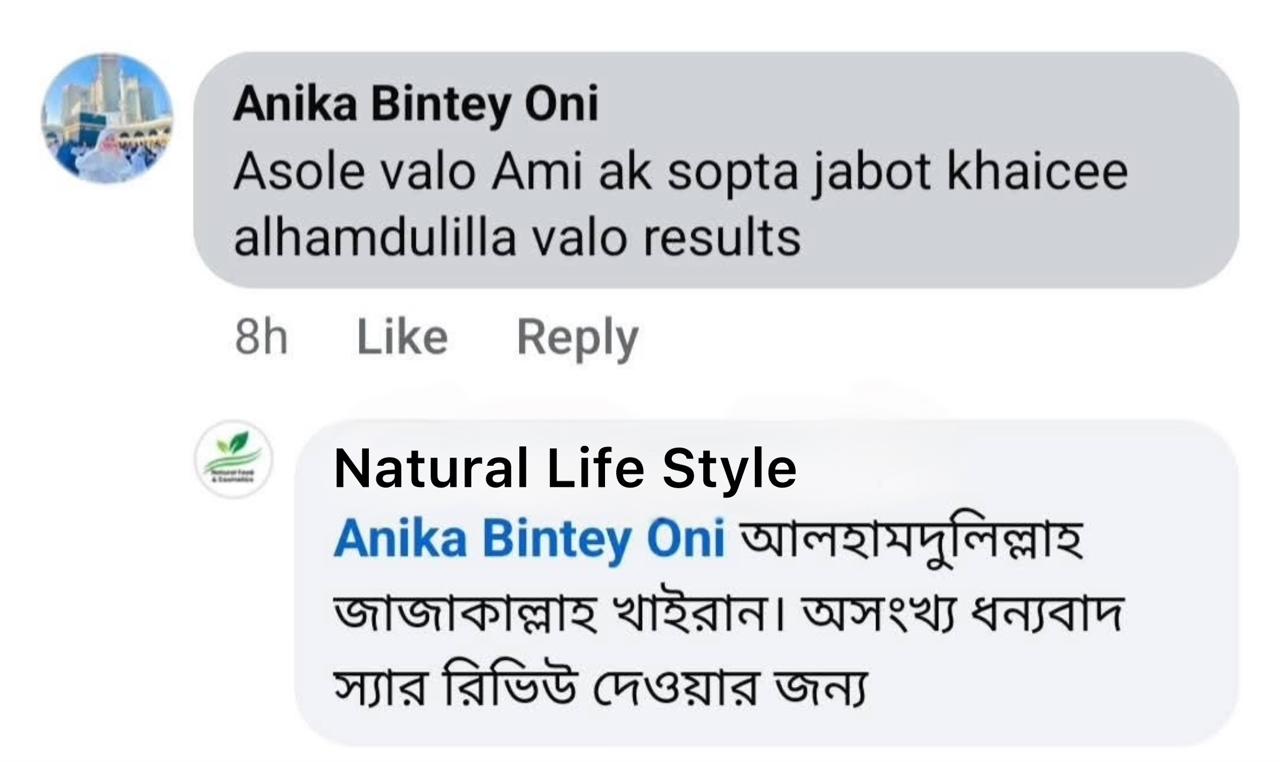Click the 'স্যার রিভিউ দেওয়ার জন্য' reply line

[600, 690]
